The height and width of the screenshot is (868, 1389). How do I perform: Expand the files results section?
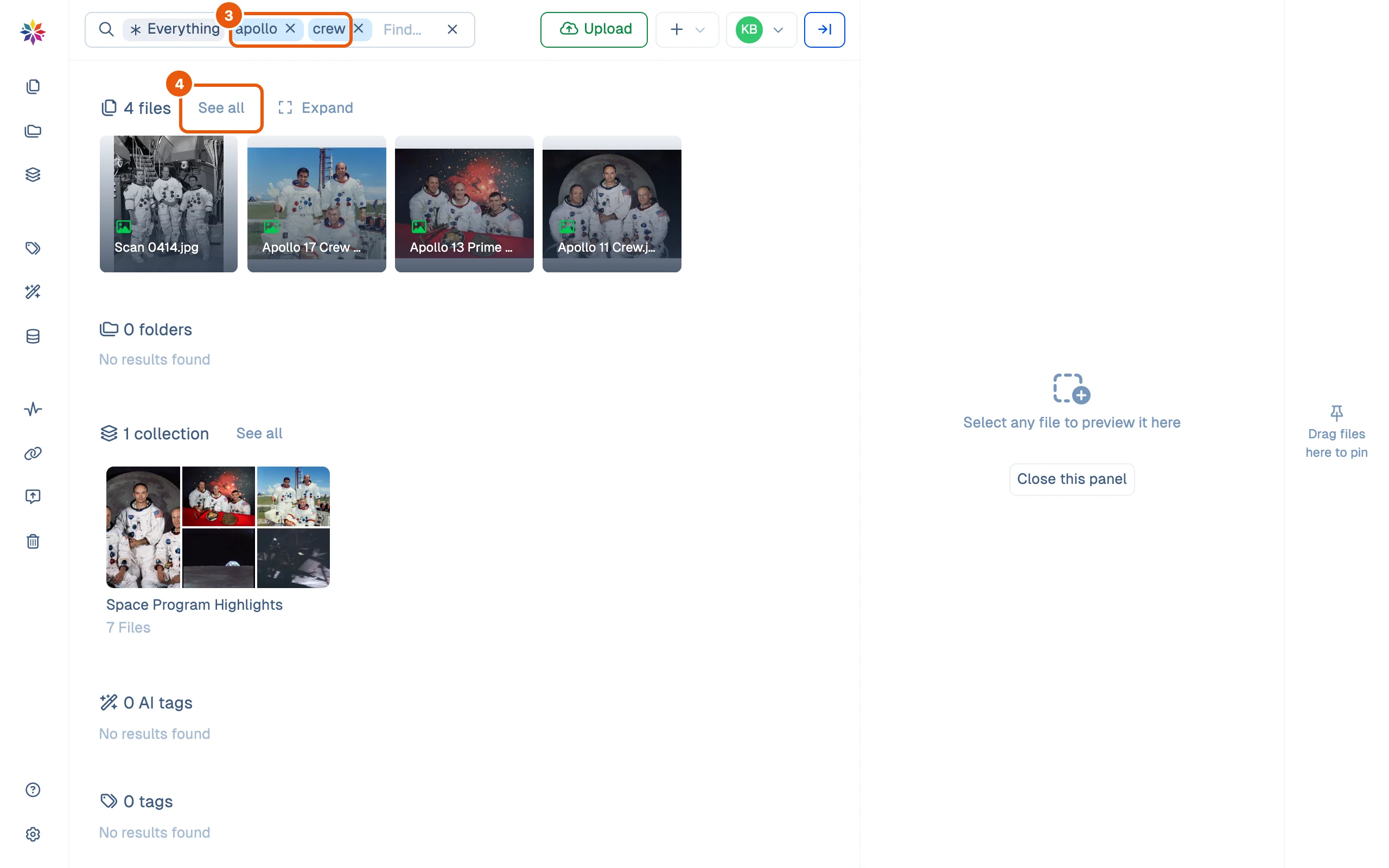[x=316, y=108]
